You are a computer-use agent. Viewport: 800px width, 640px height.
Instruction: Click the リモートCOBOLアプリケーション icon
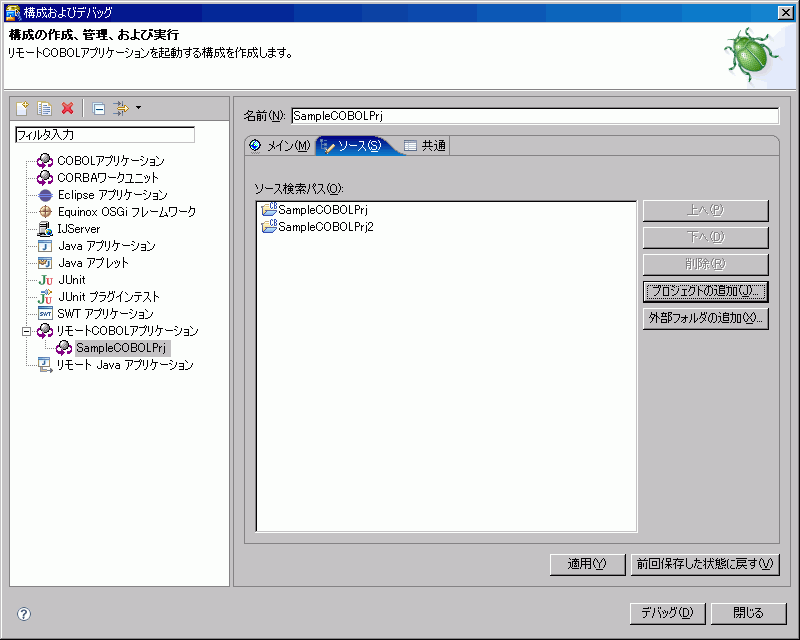pyautogui.click(x=45, y=331)
